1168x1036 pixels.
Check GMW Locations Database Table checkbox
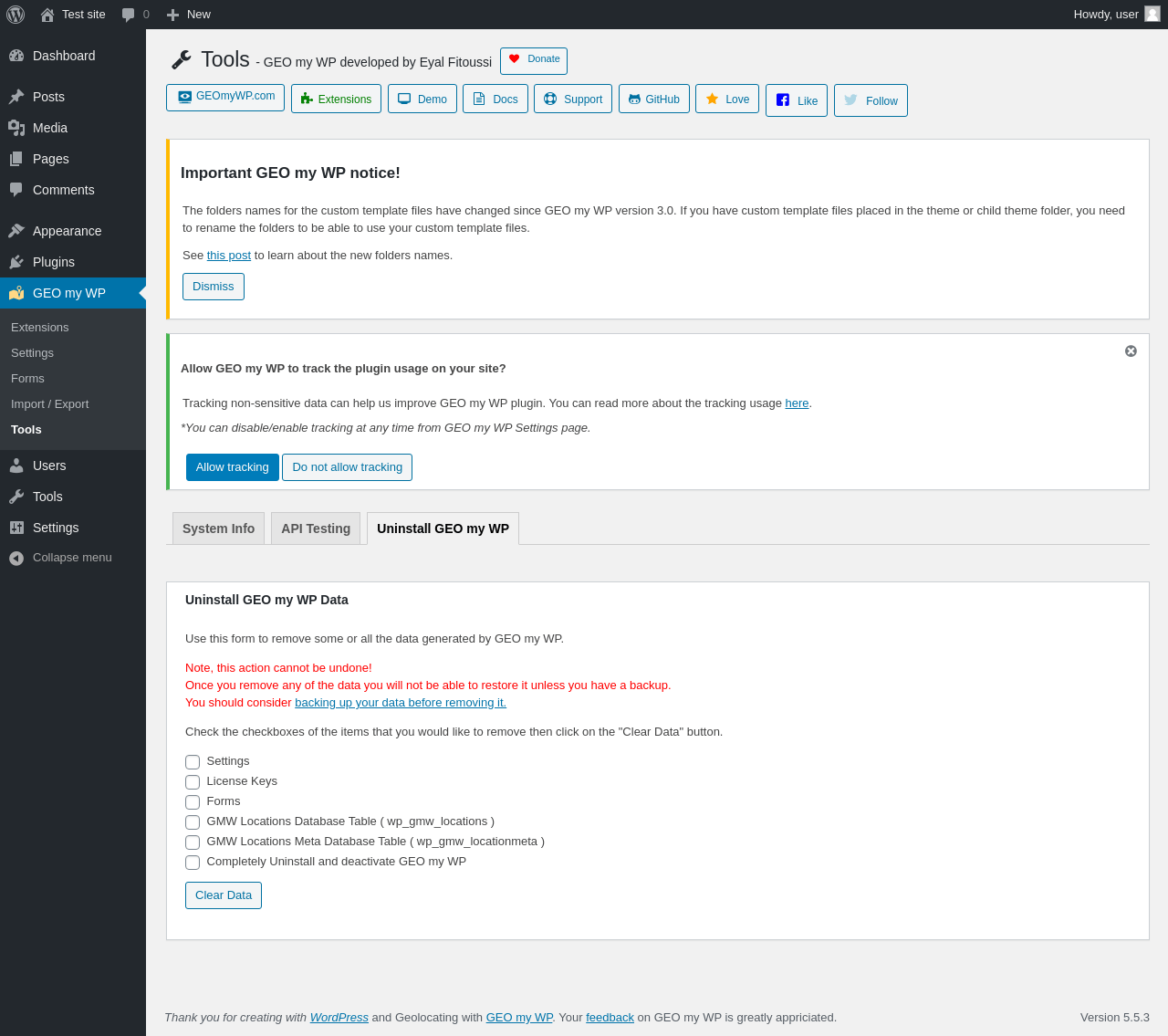193,822
